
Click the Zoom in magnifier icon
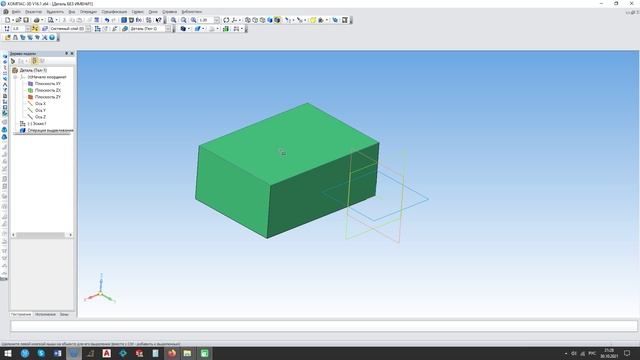(x=173, y=20)
